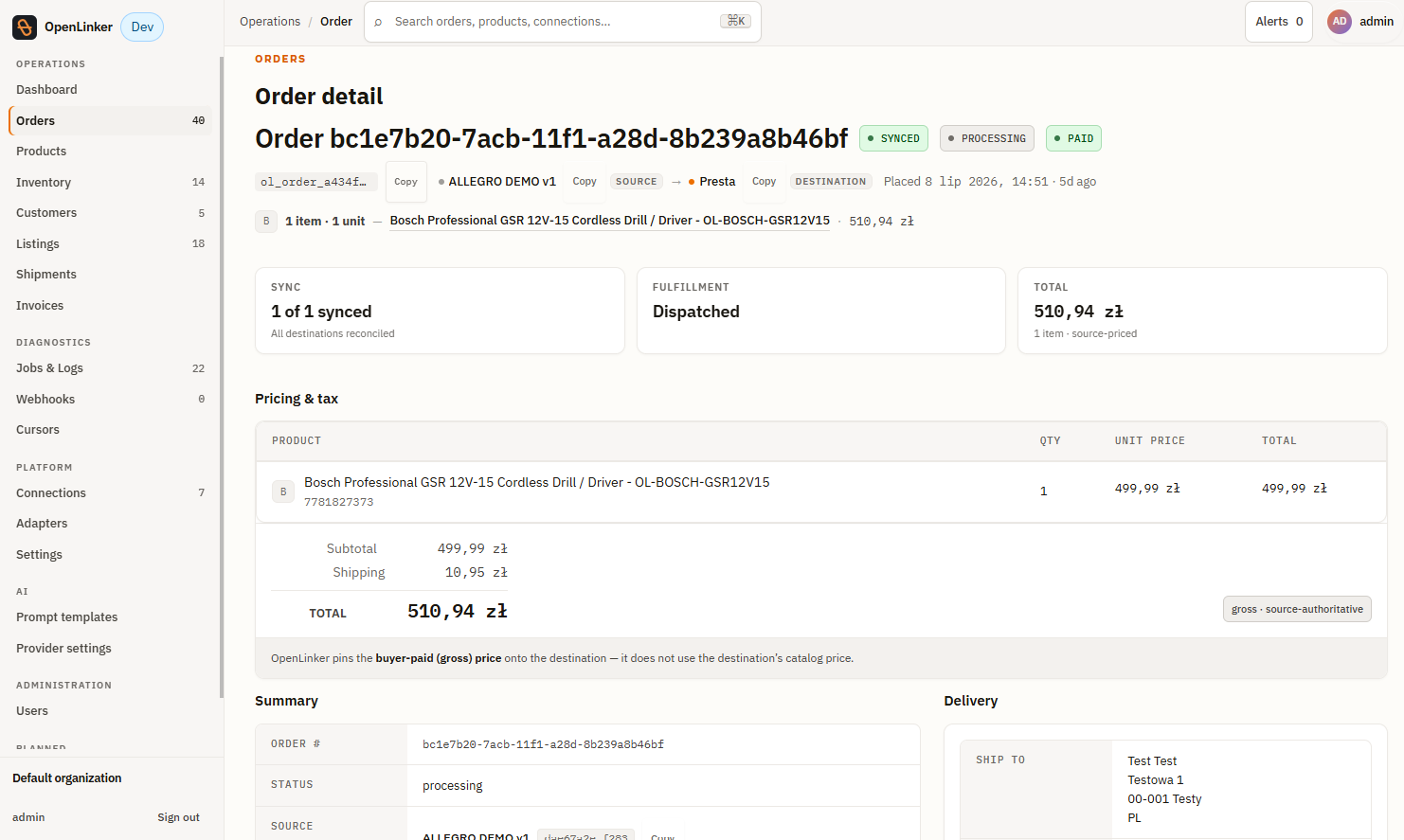Open the Alerts button

click(1278, 21)
